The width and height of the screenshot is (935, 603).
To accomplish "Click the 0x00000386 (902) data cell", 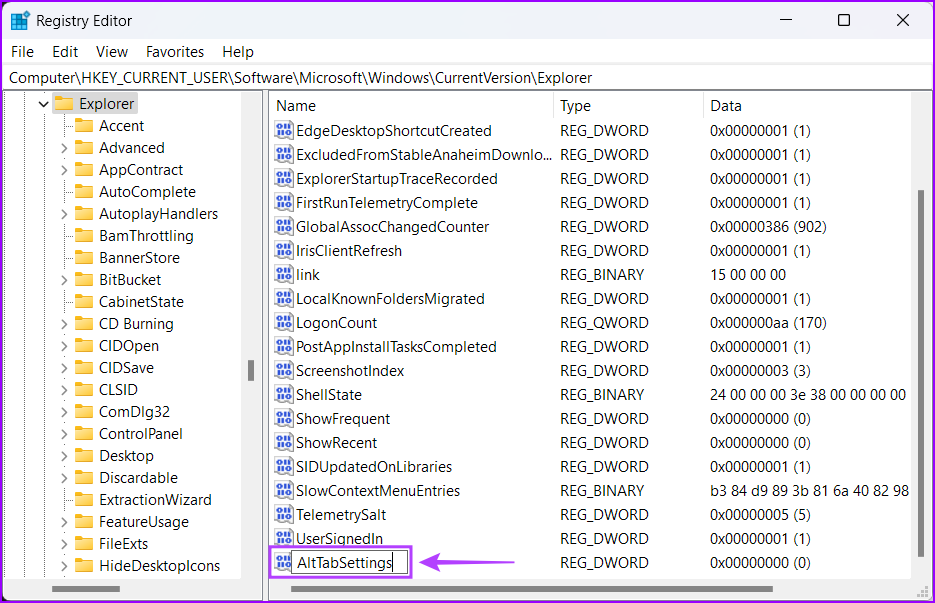I will (768, 227).
